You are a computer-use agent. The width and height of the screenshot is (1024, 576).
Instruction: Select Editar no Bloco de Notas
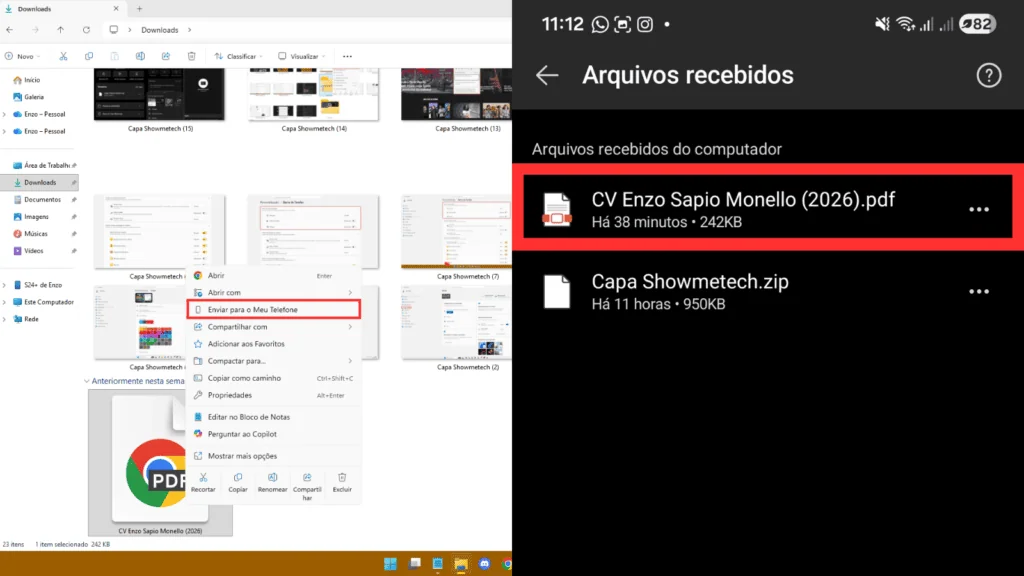[x=274, y=417]
